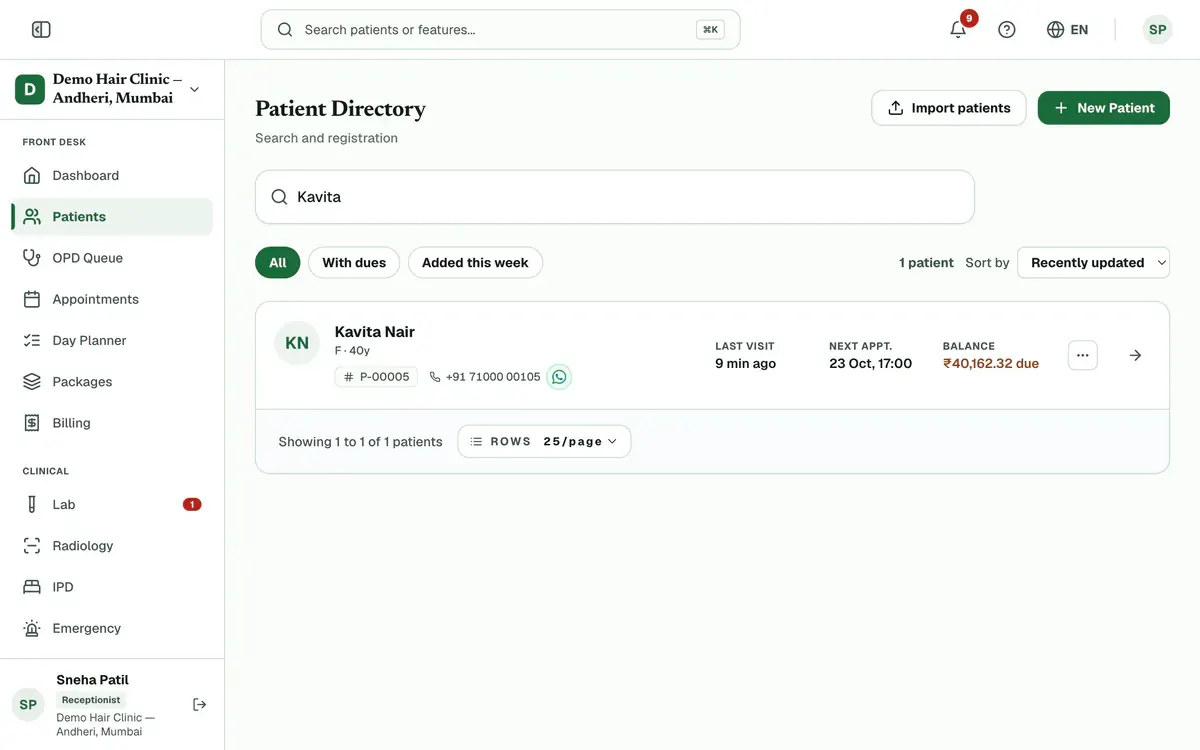Open Kavita Nair patient name
Image resolution: width=1200 pixels, height=750 pixels.
[x=375, y=332]
